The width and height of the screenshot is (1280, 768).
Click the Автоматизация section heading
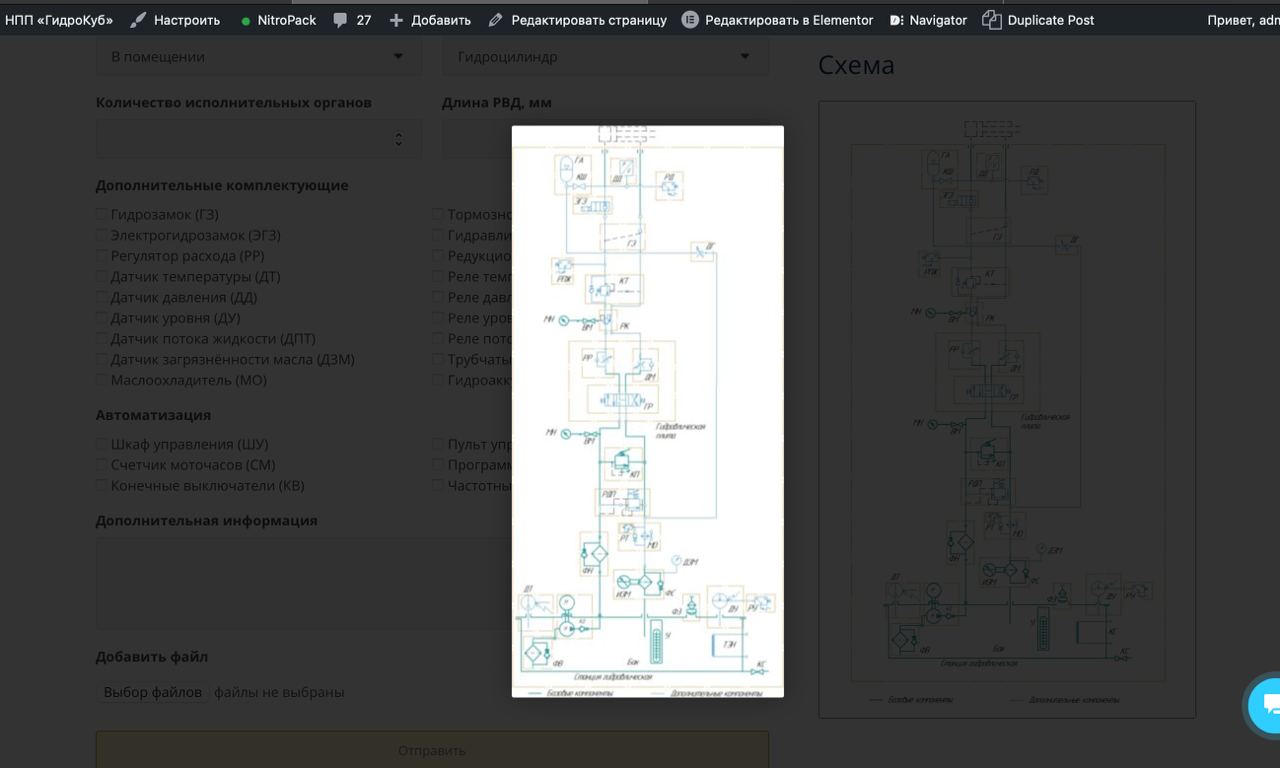[153, 415]
